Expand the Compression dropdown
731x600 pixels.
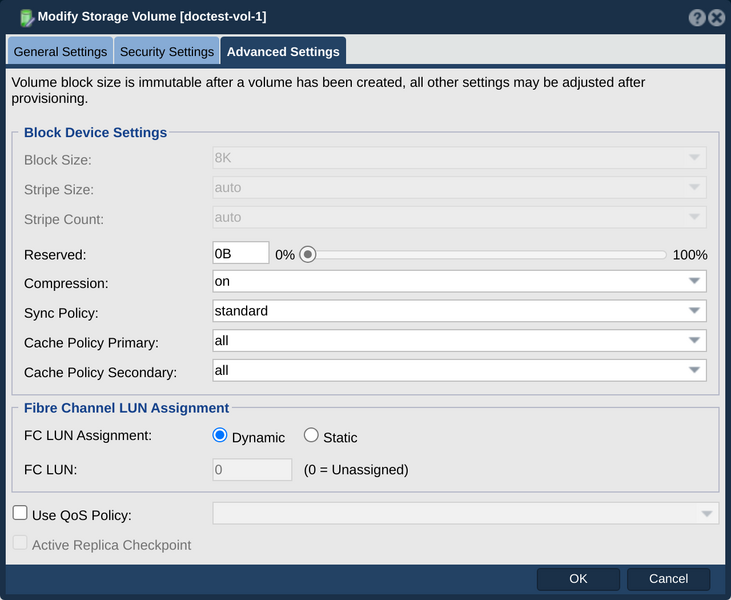459,282
